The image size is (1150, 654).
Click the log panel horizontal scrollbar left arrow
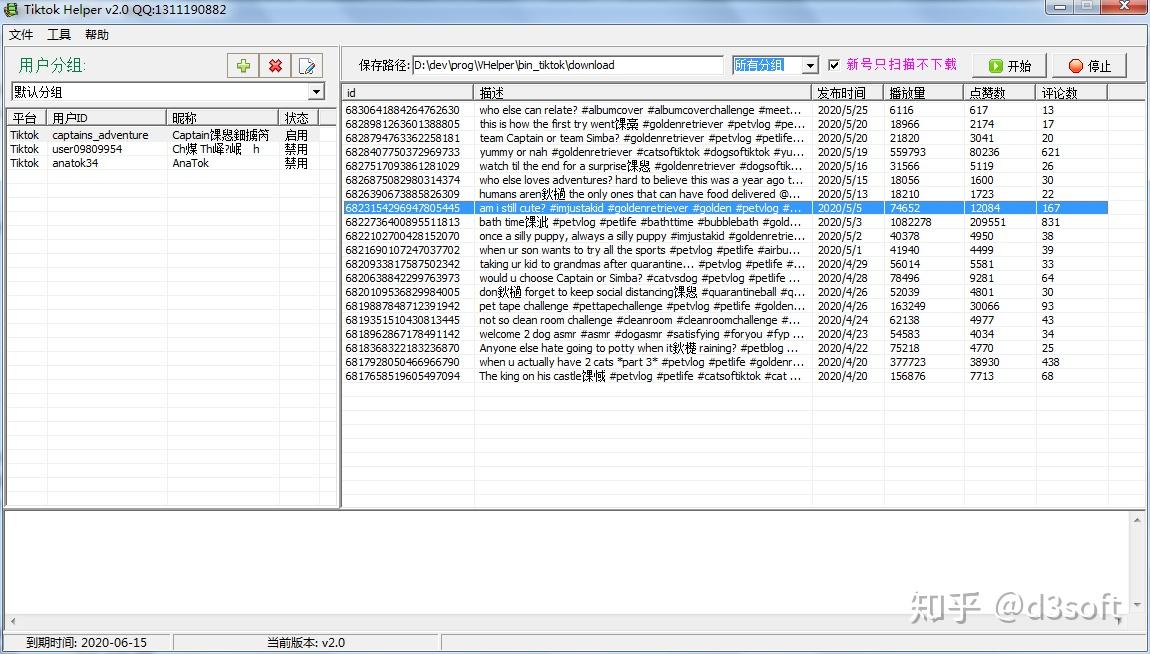(12, 621)
